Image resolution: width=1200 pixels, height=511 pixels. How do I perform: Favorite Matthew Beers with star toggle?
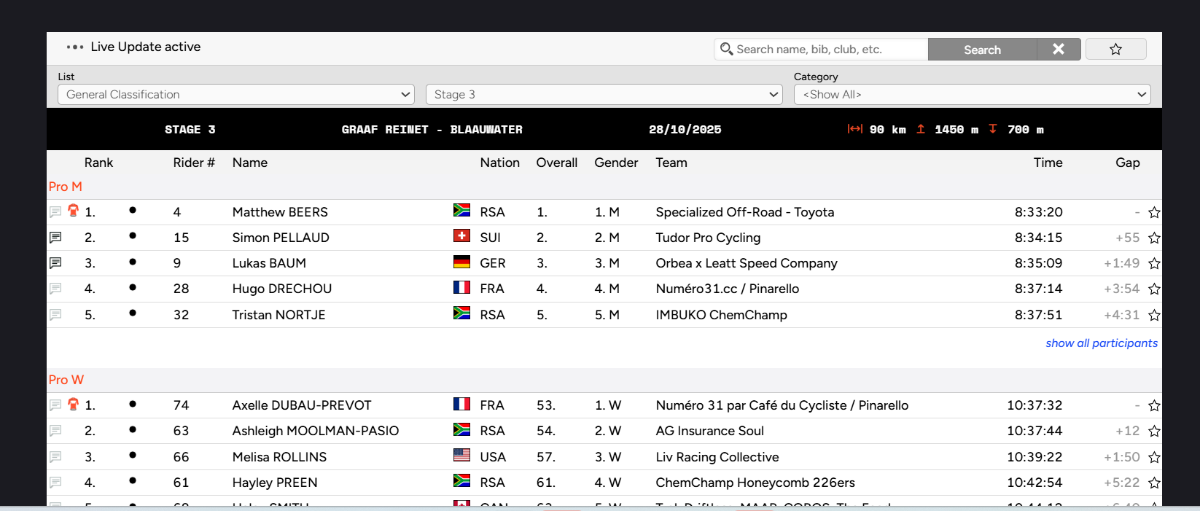[1154, 212]
